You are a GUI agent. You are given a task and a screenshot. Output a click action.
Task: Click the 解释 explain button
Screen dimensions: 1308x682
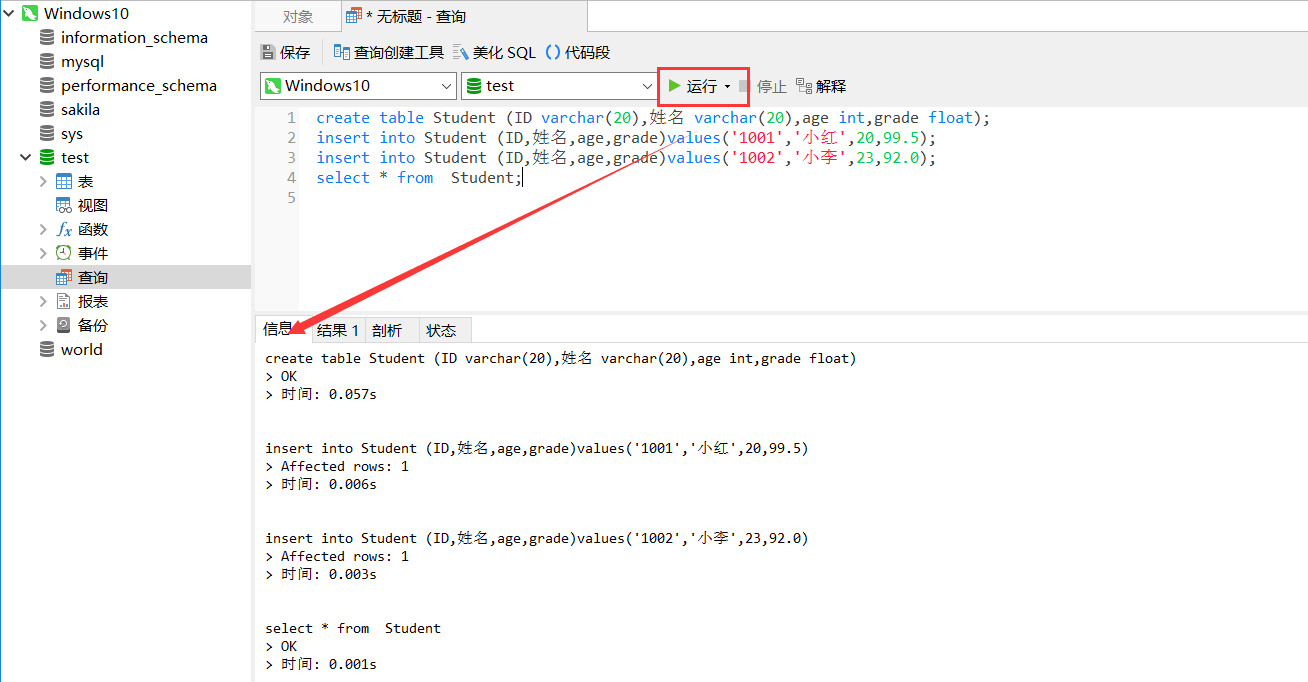(x=821, y=87)
